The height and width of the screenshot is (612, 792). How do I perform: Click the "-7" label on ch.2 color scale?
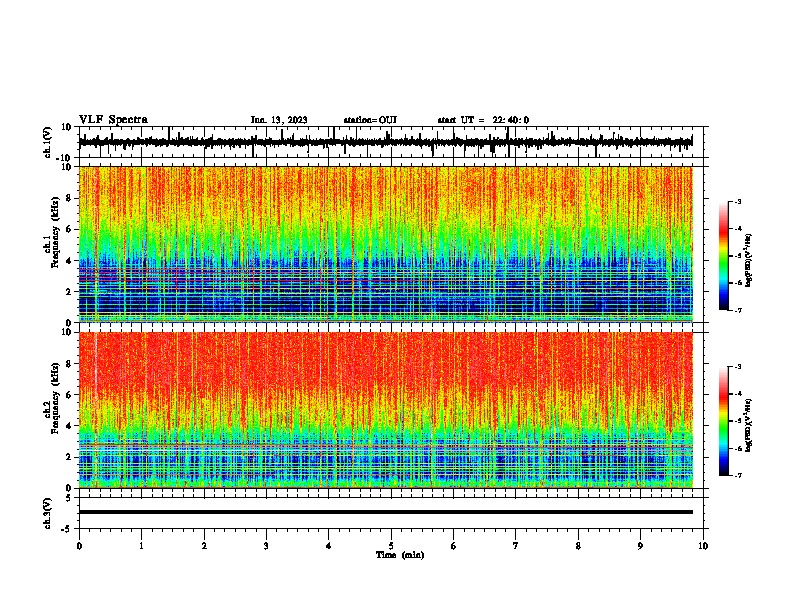click(737, 476)
